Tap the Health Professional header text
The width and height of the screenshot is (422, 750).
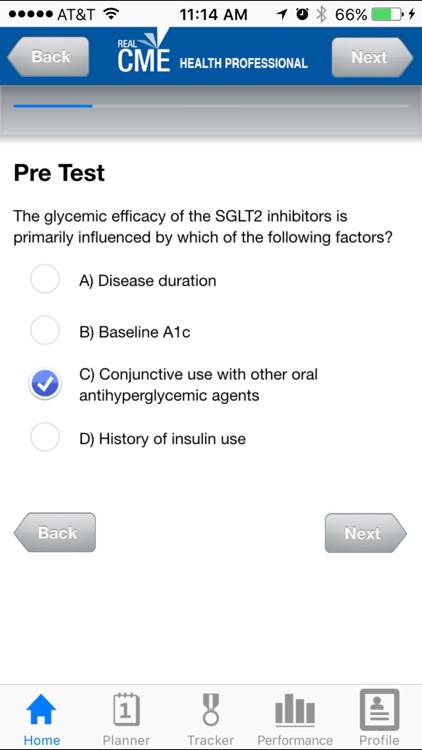click(x=244, y=64)
